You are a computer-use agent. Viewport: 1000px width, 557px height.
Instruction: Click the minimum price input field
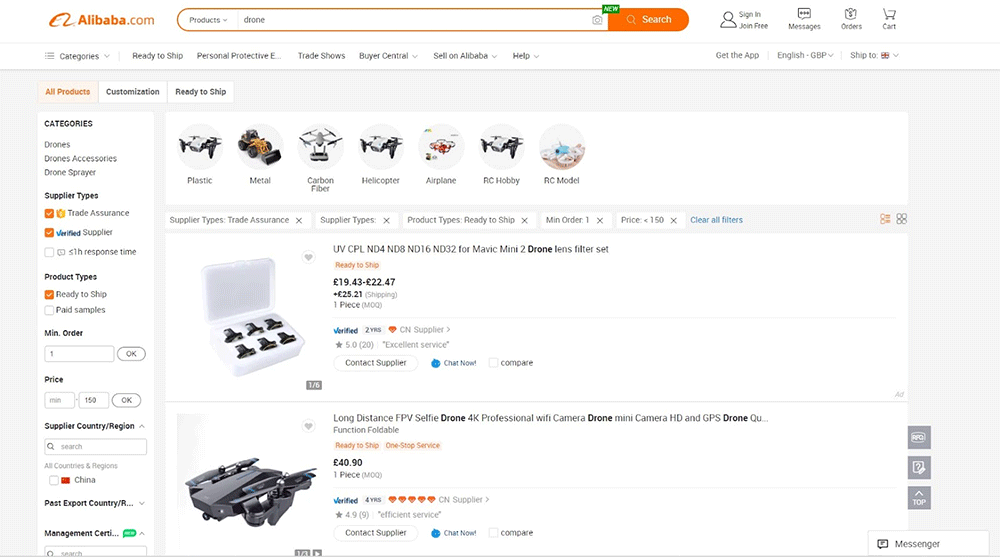(x=60, y=400)
